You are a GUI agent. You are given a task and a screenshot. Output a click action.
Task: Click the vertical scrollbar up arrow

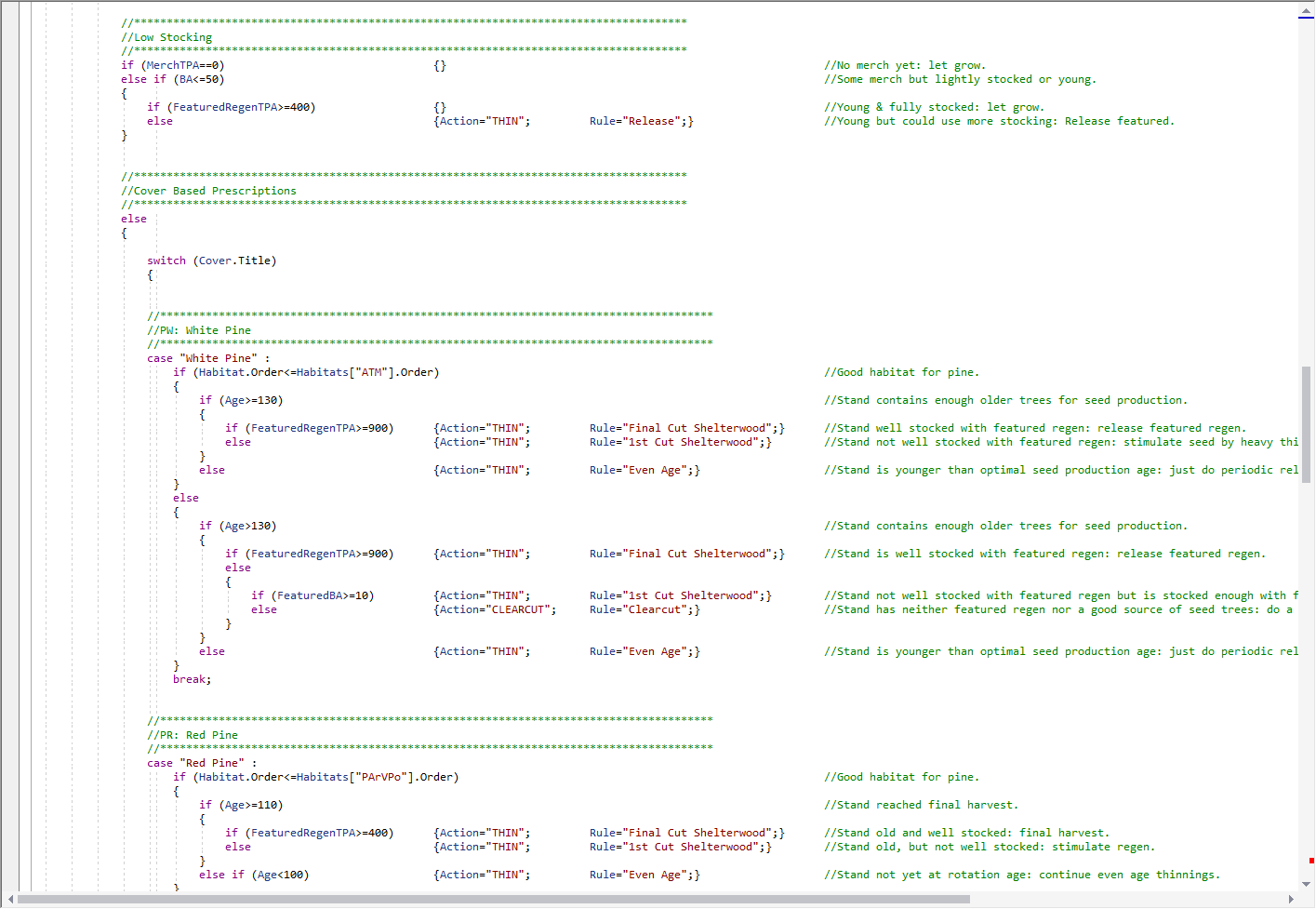pyautogui.click(x=1307, y=12)
